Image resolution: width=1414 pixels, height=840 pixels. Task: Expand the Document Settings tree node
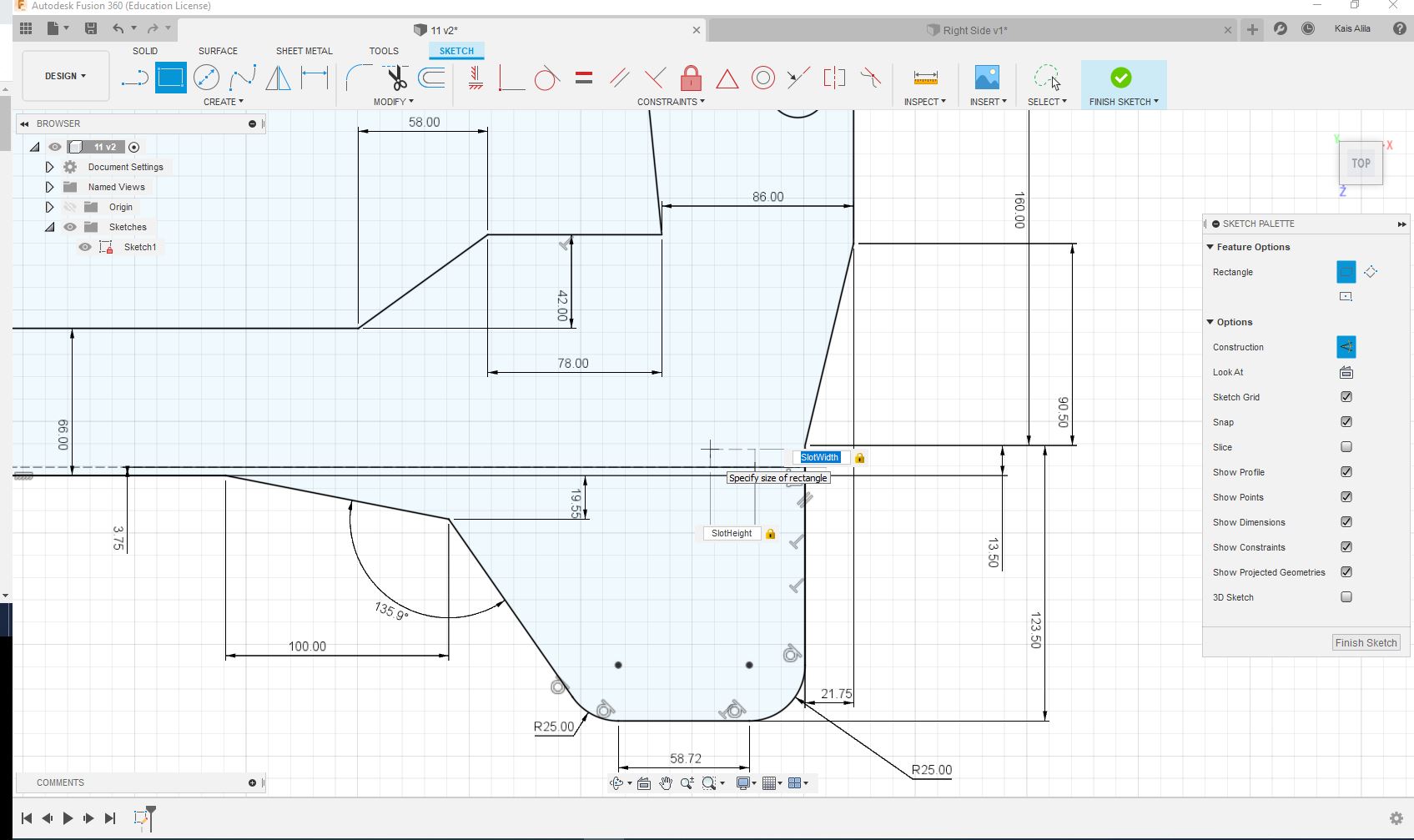pyautogui.click(x=49, y=167)
